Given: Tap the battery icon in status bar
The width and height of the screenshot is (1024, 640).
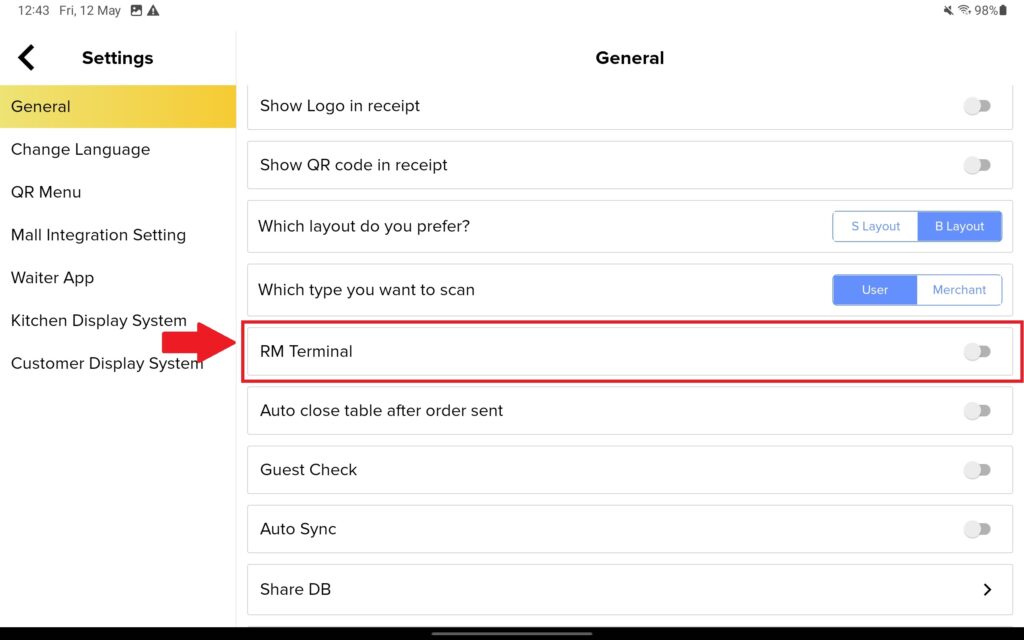Looking at the screenshot, I should (x=1003, y=11).
